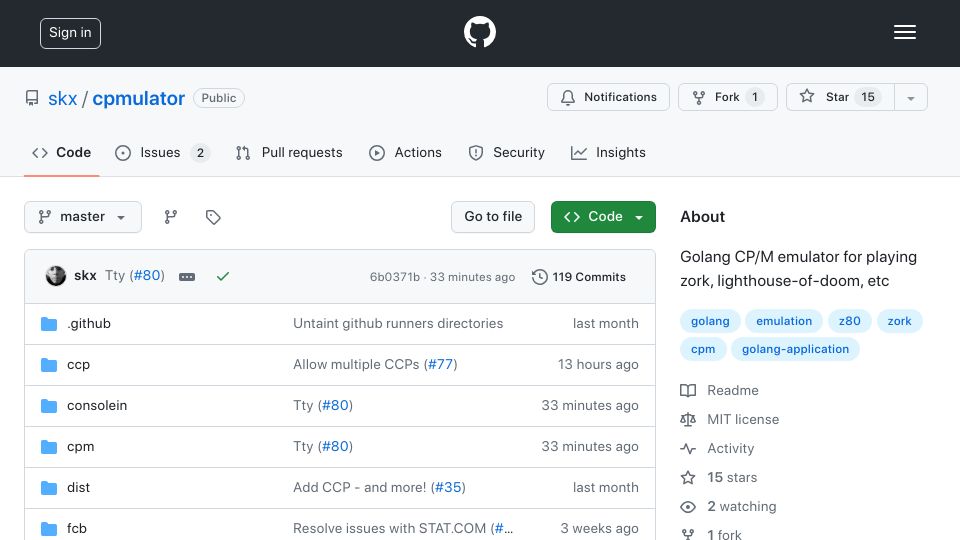Select the golang topic tag
The height and width of the screenshot is (540, 960).
pos(710,321)
